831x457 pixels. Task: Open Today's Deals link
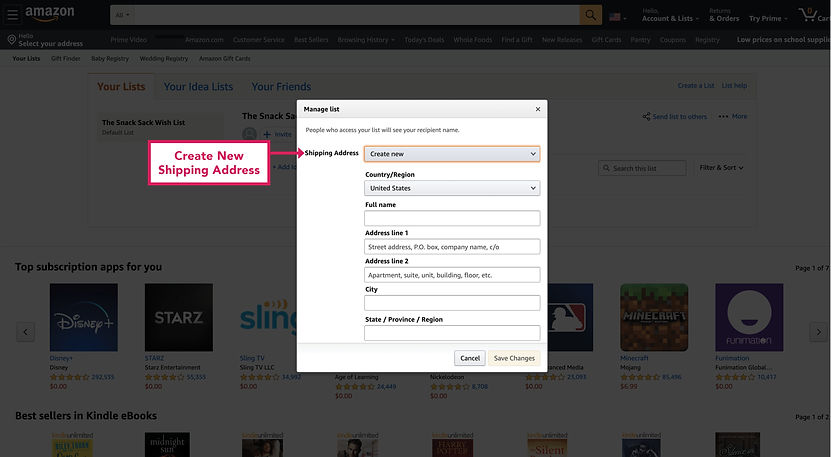click(424, 40)
